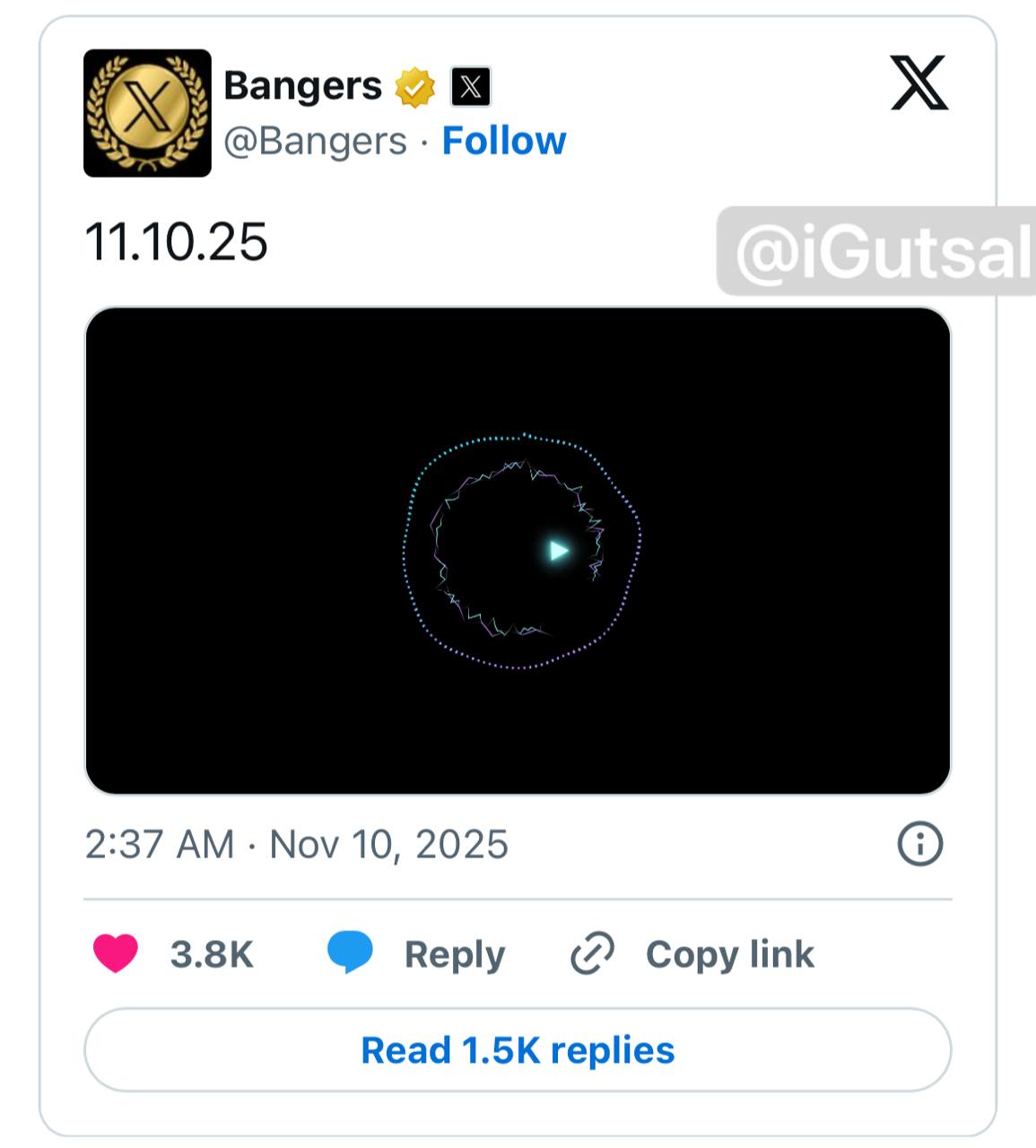The image size is (1036, 1148).
Task: Click the Copy link text label
Action: click(x=729, y=953)
